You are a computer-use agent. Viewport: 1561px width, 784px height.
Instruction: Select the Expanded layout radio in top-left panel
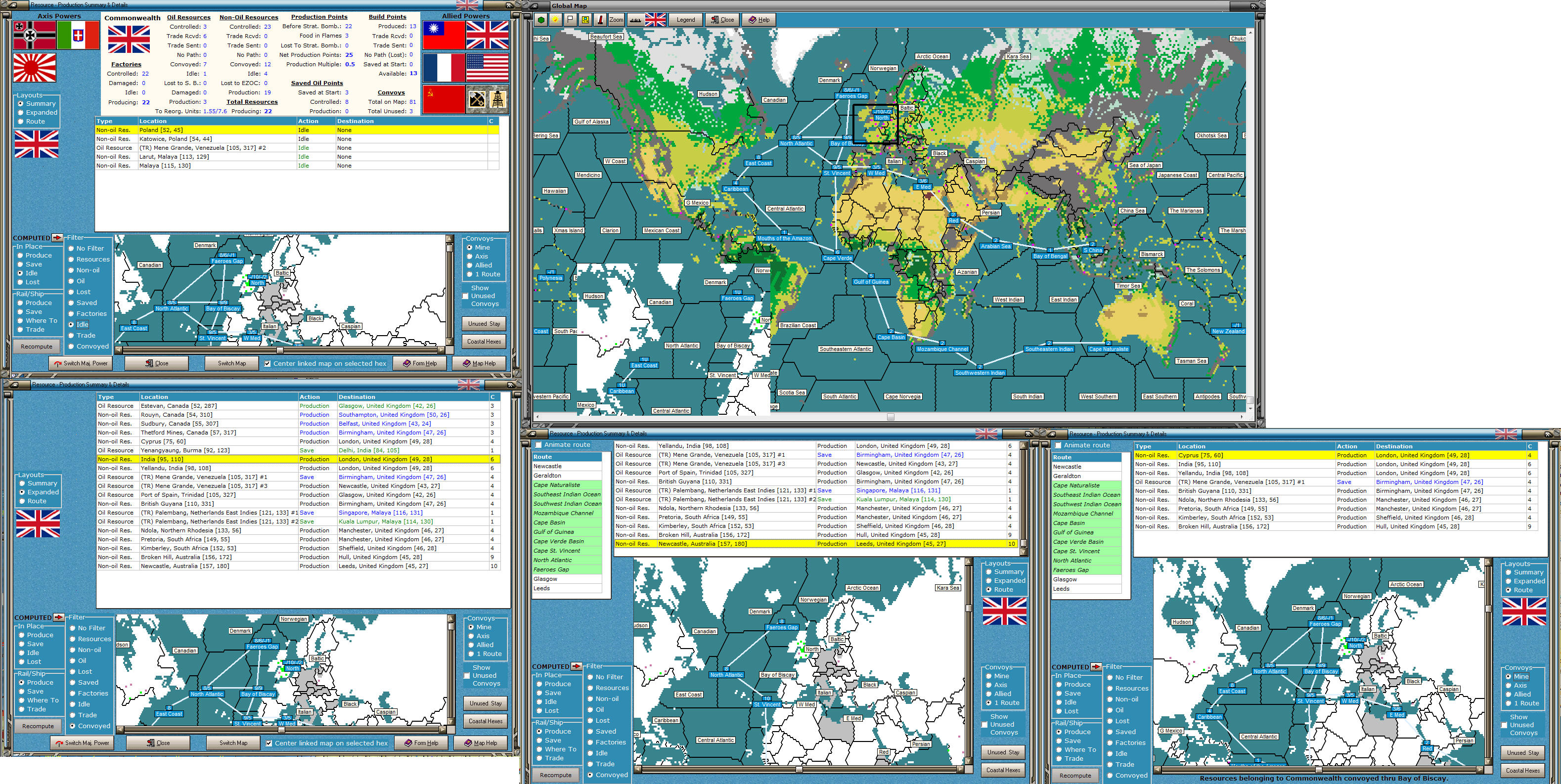click(21, 113)
